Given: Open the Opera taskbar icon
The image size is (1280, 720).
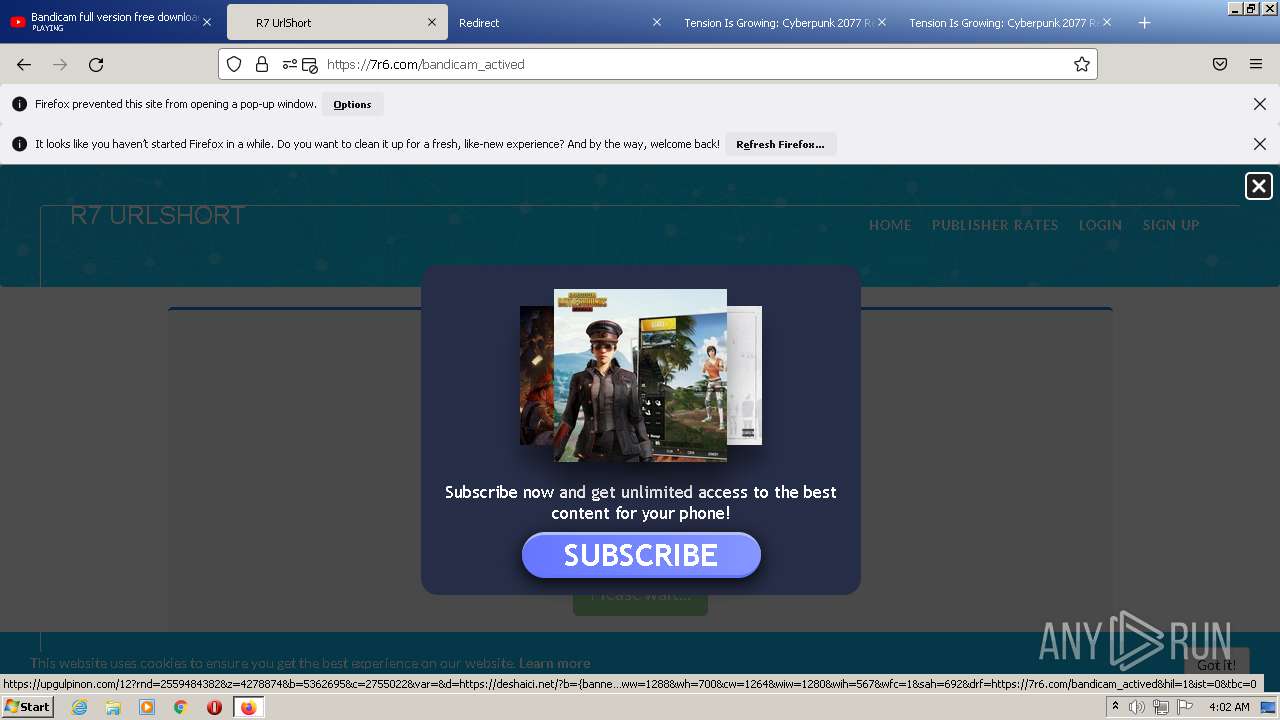Looking at the screenshot, I should coord(214,707).
